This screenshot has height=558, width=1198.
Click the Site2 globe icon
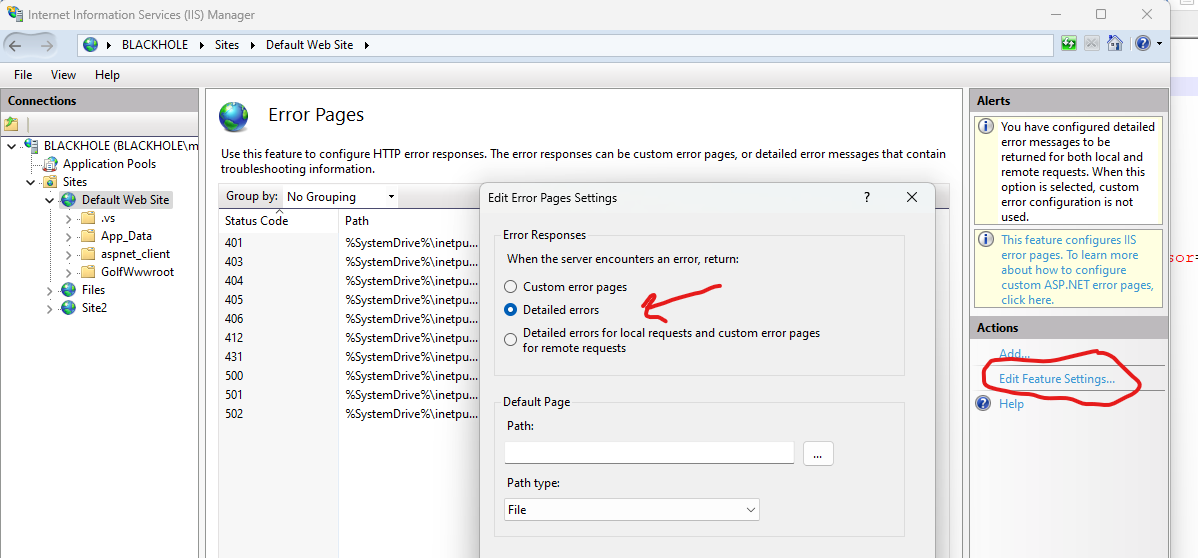(69, 308)
